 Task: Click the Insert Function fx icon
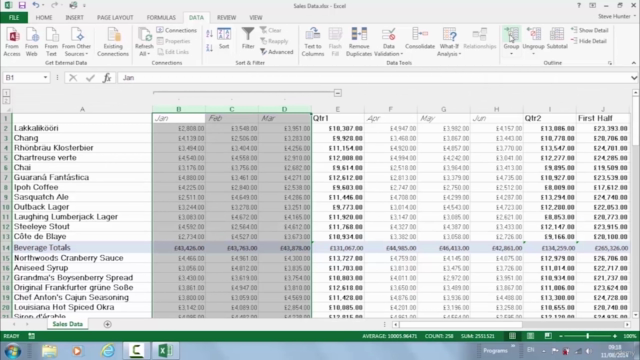pos(107,78)
